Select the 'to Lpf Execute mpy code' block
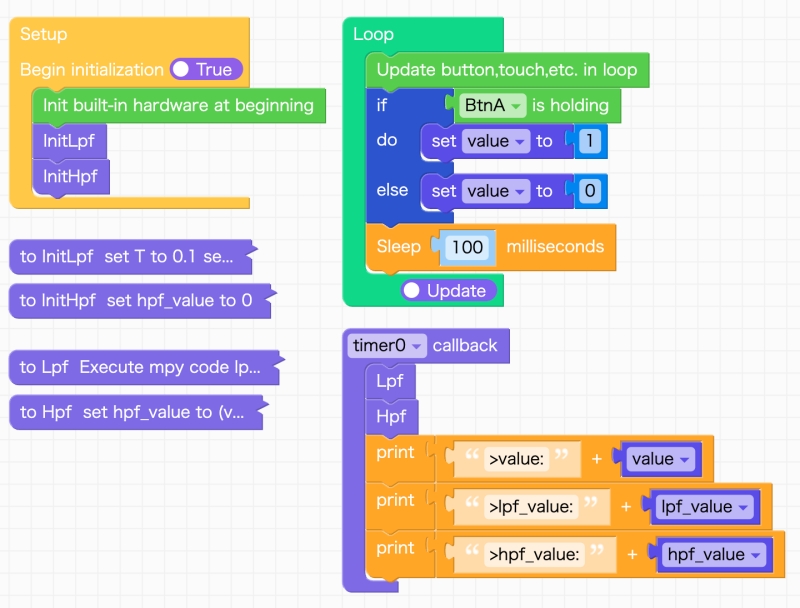Image resolution: width=800 pixels, height=608 pixels. click(140, 367)
